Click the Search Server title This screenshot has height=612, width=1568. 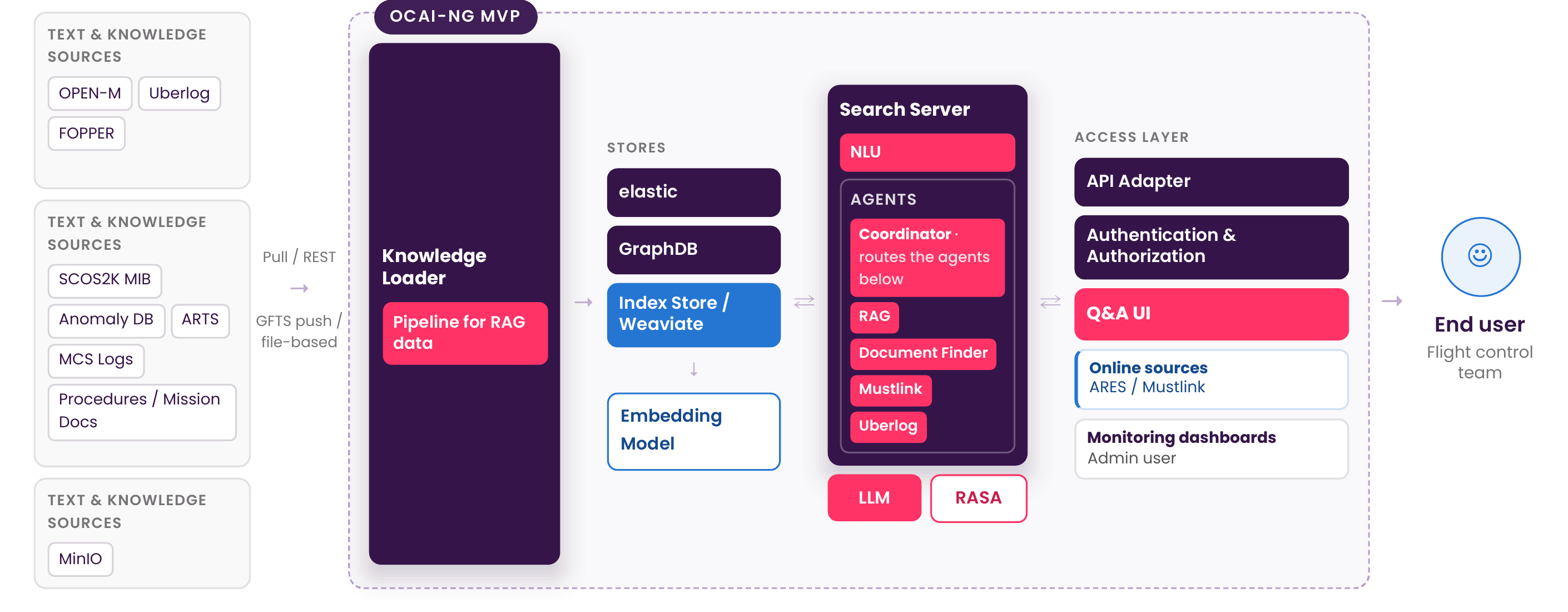[x=904, y=110]
